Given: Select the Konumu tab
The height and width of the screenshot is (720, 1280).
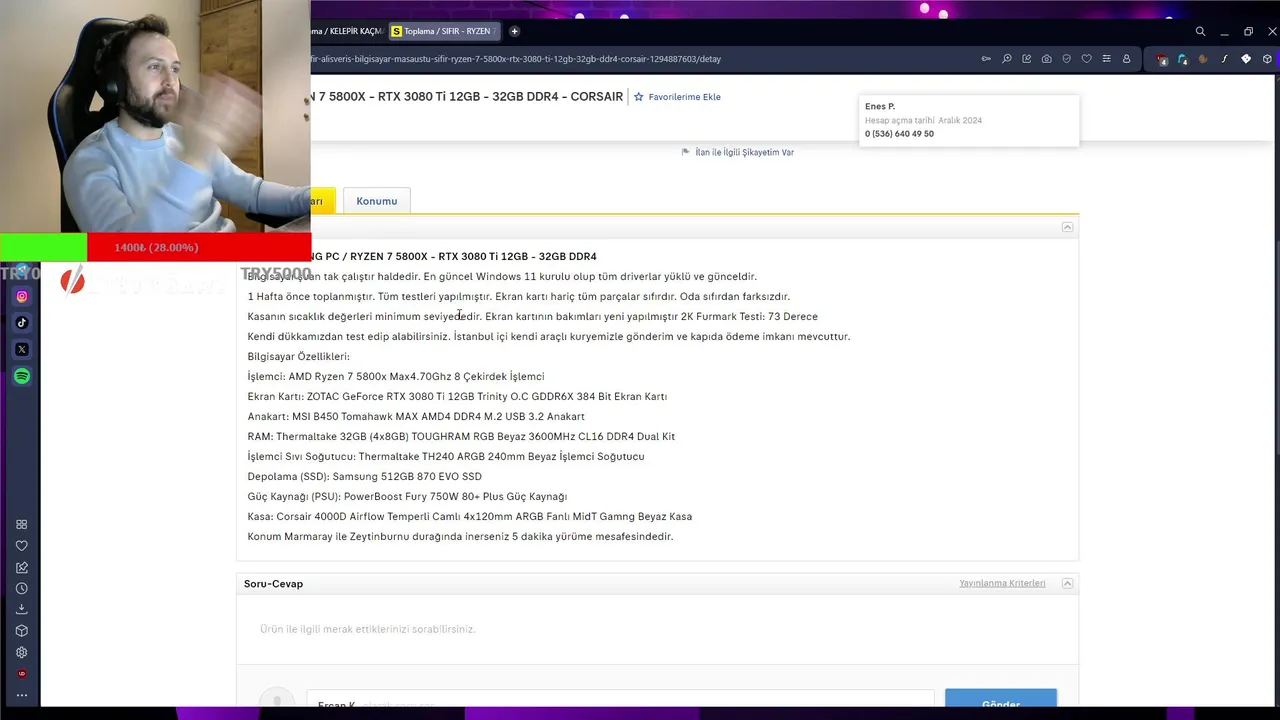Looking at the screenshot, I should pyautogui.click(x=377, y=201).
